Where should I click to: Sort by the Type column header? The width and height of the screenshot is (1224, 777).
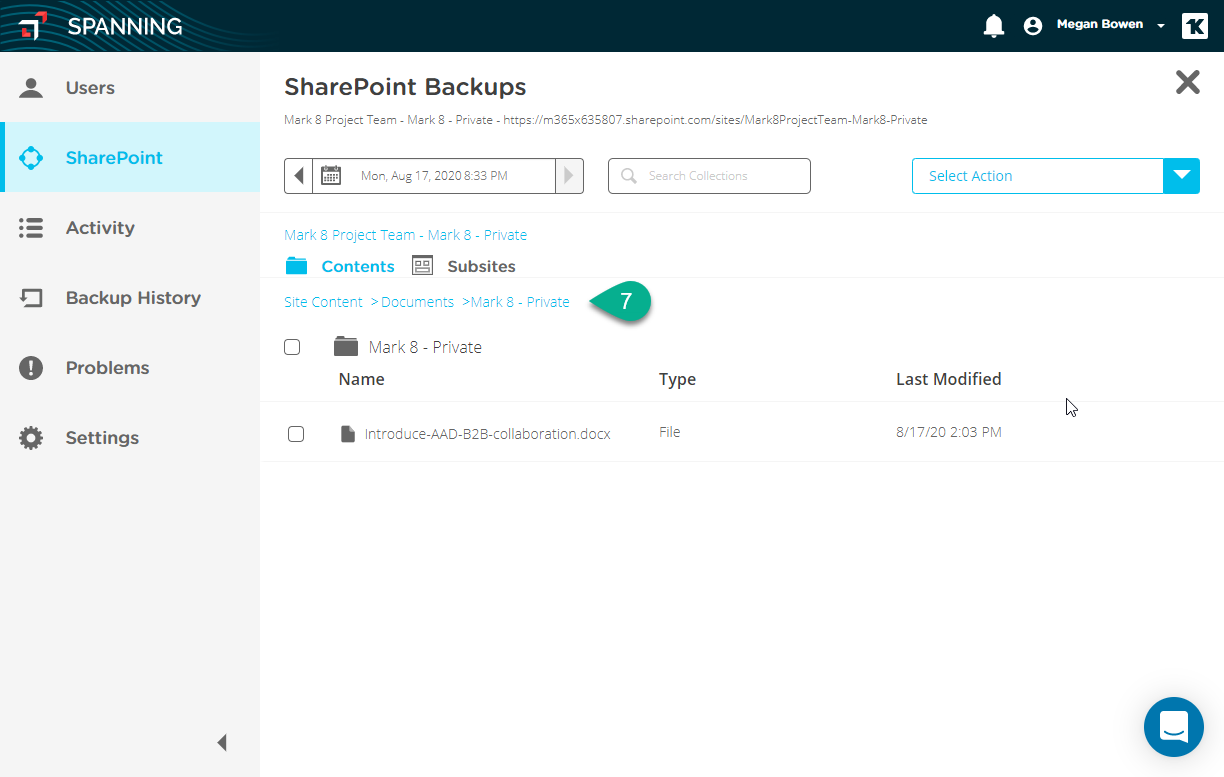point(677,379)
